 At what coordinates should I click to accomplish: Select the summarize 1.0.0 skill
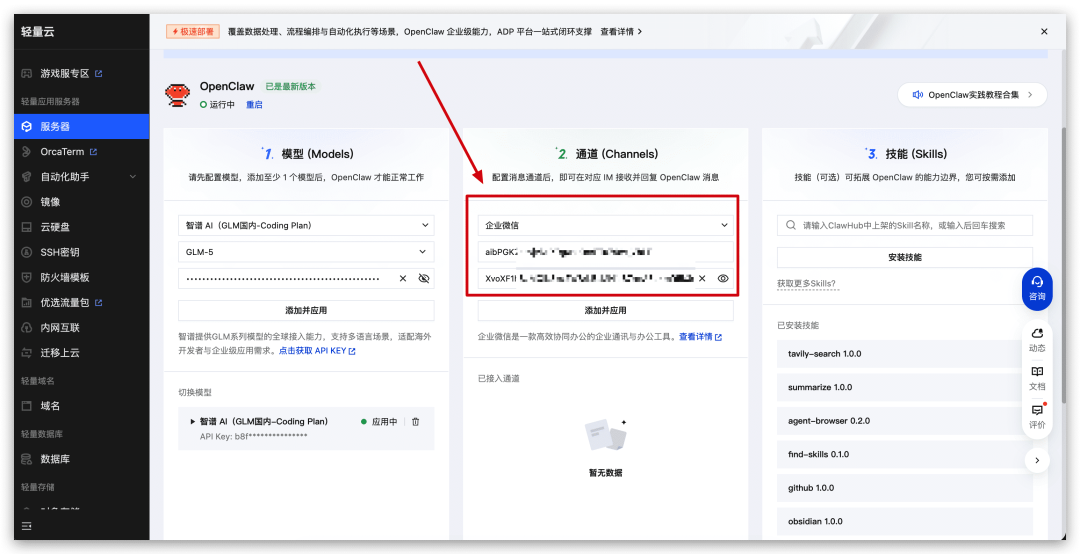[x=905, y=387]
